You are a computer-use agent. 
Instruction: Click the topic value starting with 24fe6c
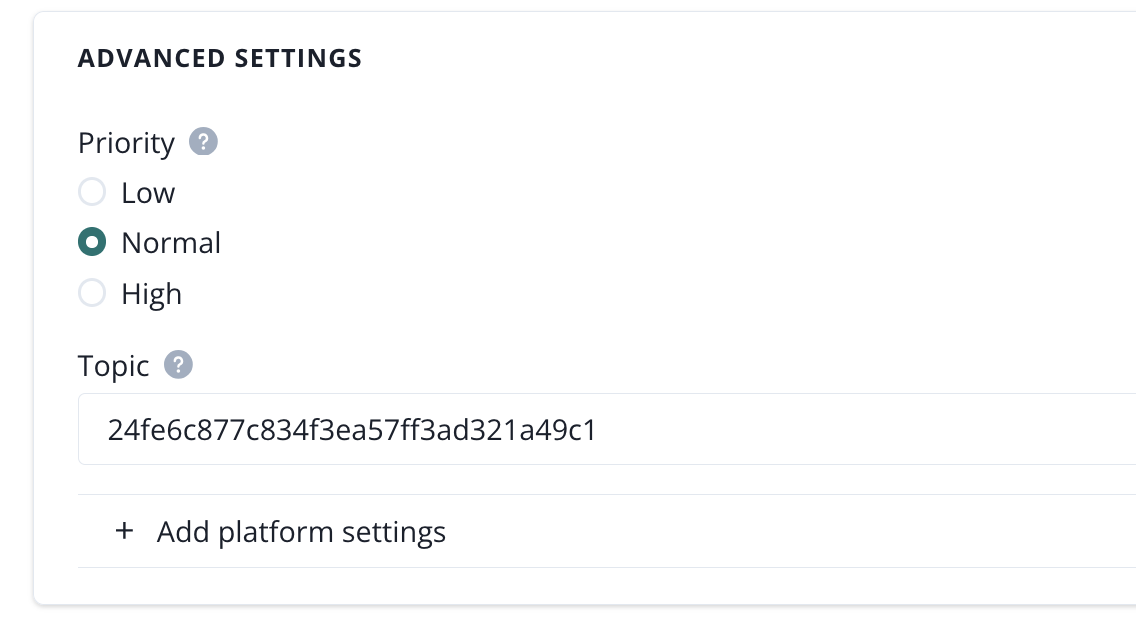tap(352, 430)
